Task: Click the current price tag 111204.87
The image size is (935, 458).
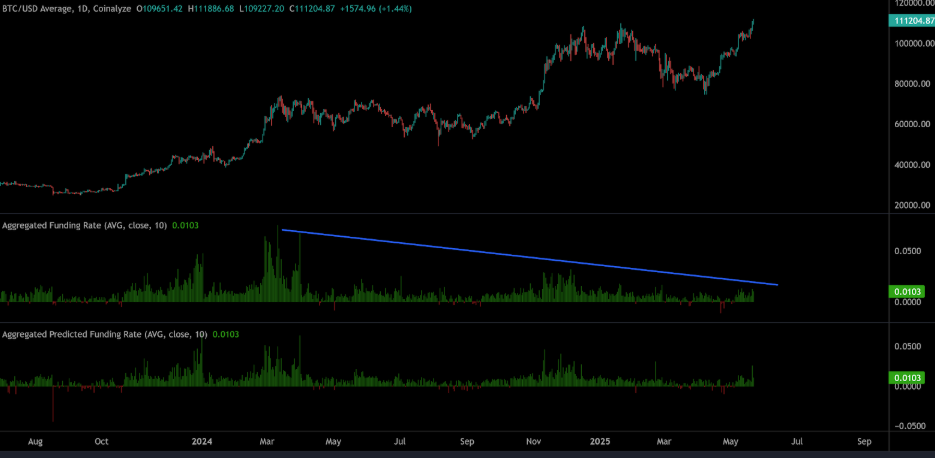Action: tap(910, 20)
